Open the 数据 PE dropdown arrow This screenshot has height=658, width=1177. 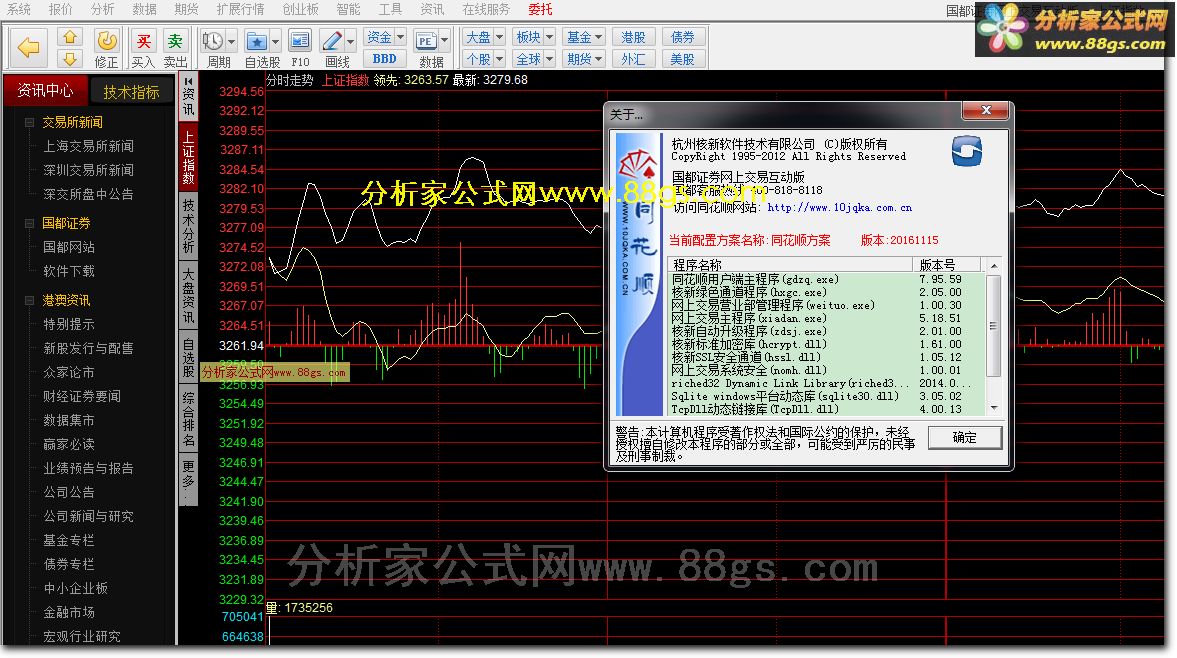point(444,41)
